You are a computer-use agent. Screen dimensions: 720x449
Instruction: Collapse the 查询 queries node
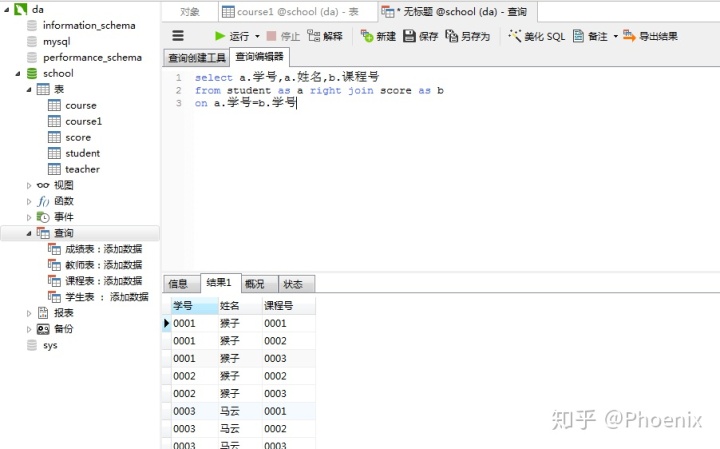28,233
